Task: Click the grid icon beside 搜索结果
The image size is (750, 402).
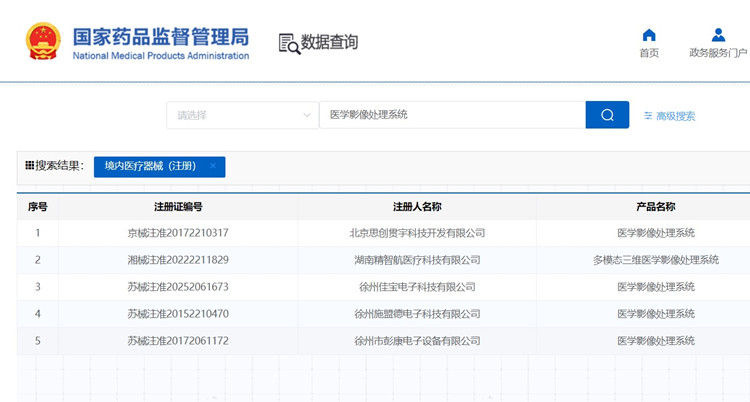Action: pyautogui.click(x=30, y=165)
